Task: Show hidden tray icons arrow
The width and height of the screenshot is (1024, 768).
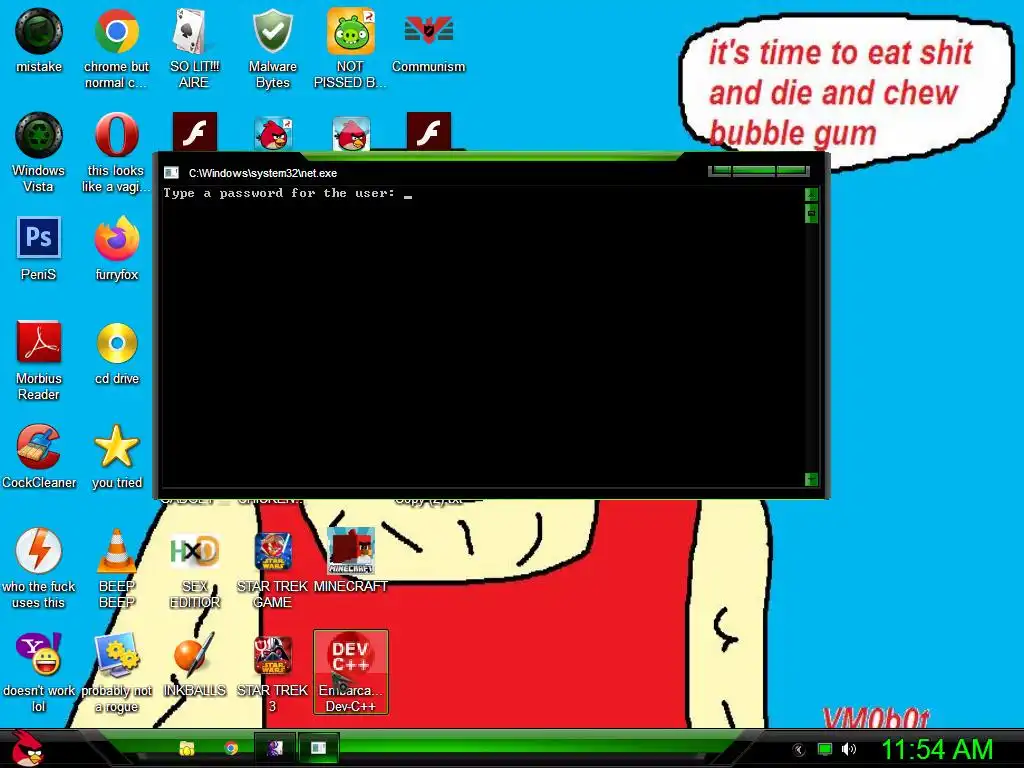Action: pyautogui.click(x=798, y=750)
